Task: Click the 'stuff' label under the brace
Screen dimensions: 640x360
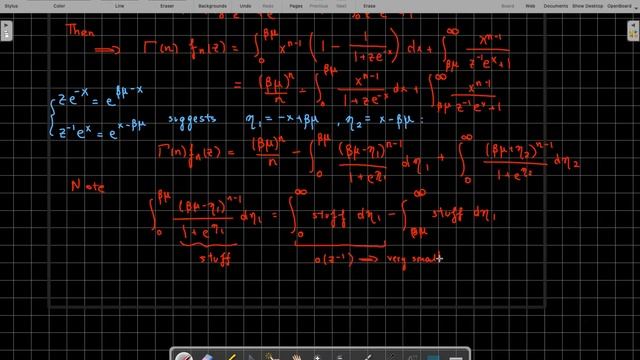Action: pos(215,258)
